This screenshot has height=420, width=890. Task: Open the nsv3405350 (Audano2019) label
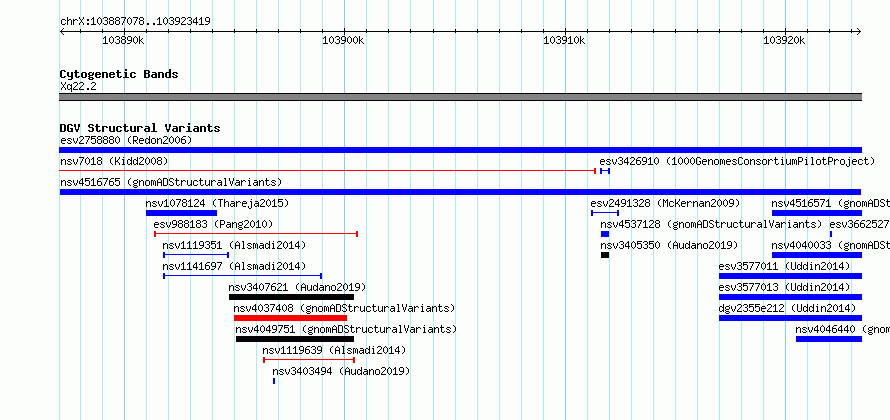click(x=669, y=245)
